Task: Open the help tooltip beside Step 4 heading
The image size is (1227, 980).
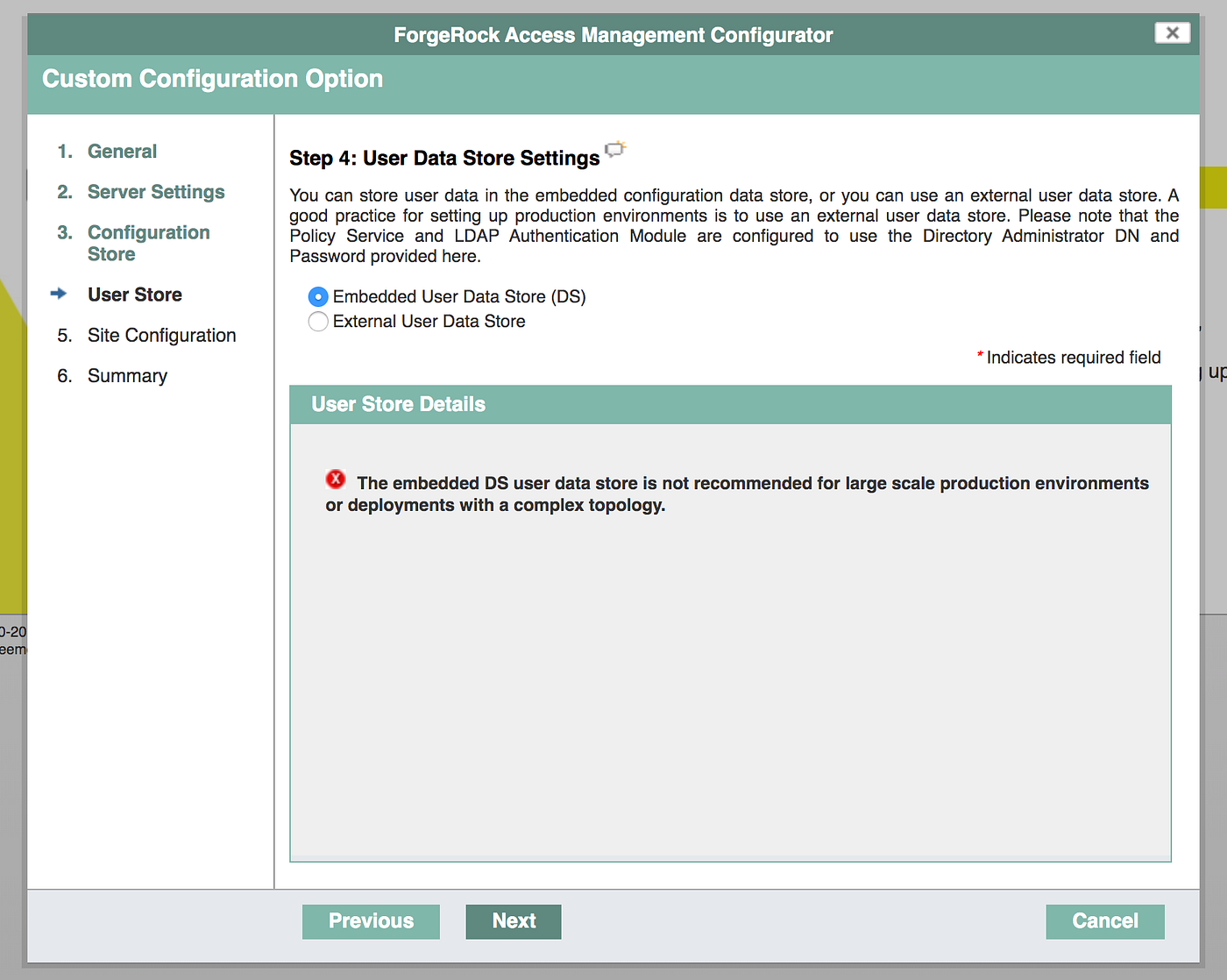Action: (x=614, y=151)
